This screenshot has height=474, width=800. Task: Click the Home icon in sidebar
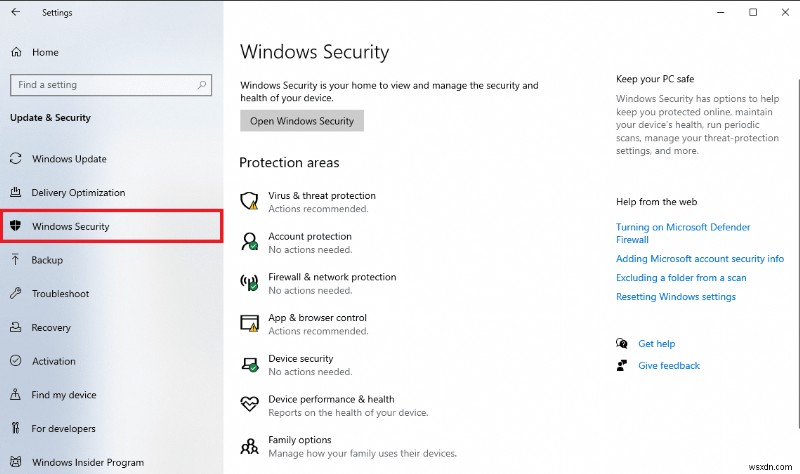16,52
